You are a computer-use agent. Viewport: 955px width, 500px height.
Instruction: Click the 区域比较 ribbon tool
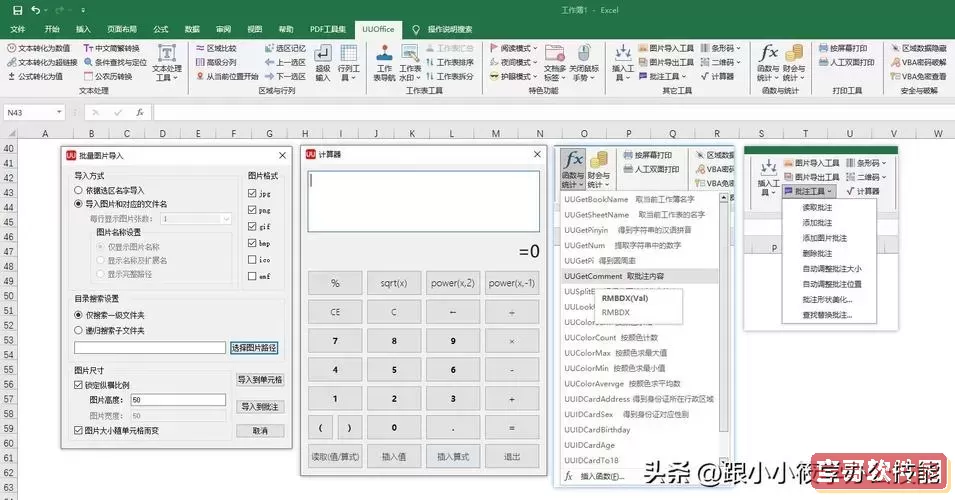pos(216,48)
